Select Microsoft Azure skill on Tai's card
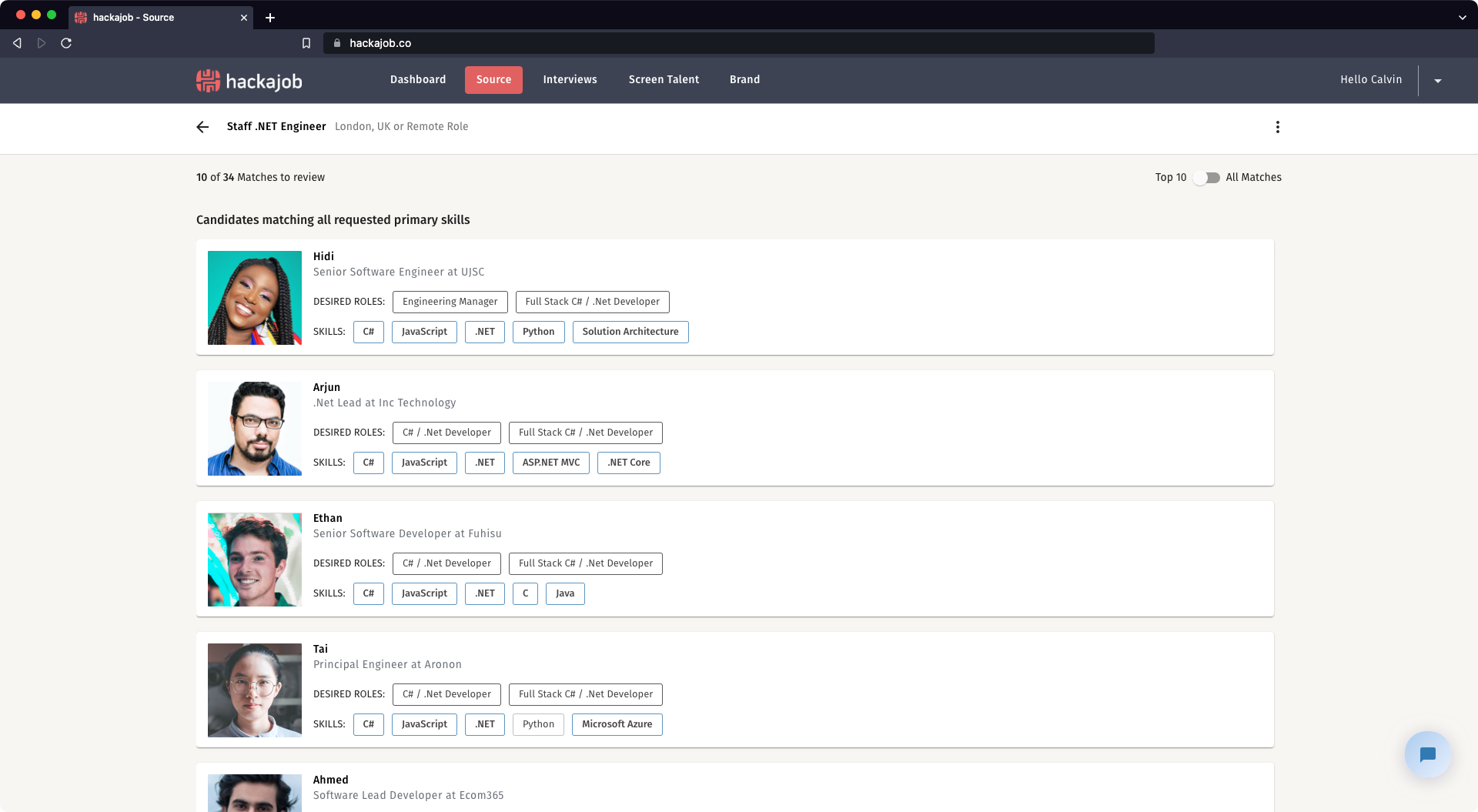This screenshot has height=812, width=1478. pyautogui.click(x=617, y=724)
